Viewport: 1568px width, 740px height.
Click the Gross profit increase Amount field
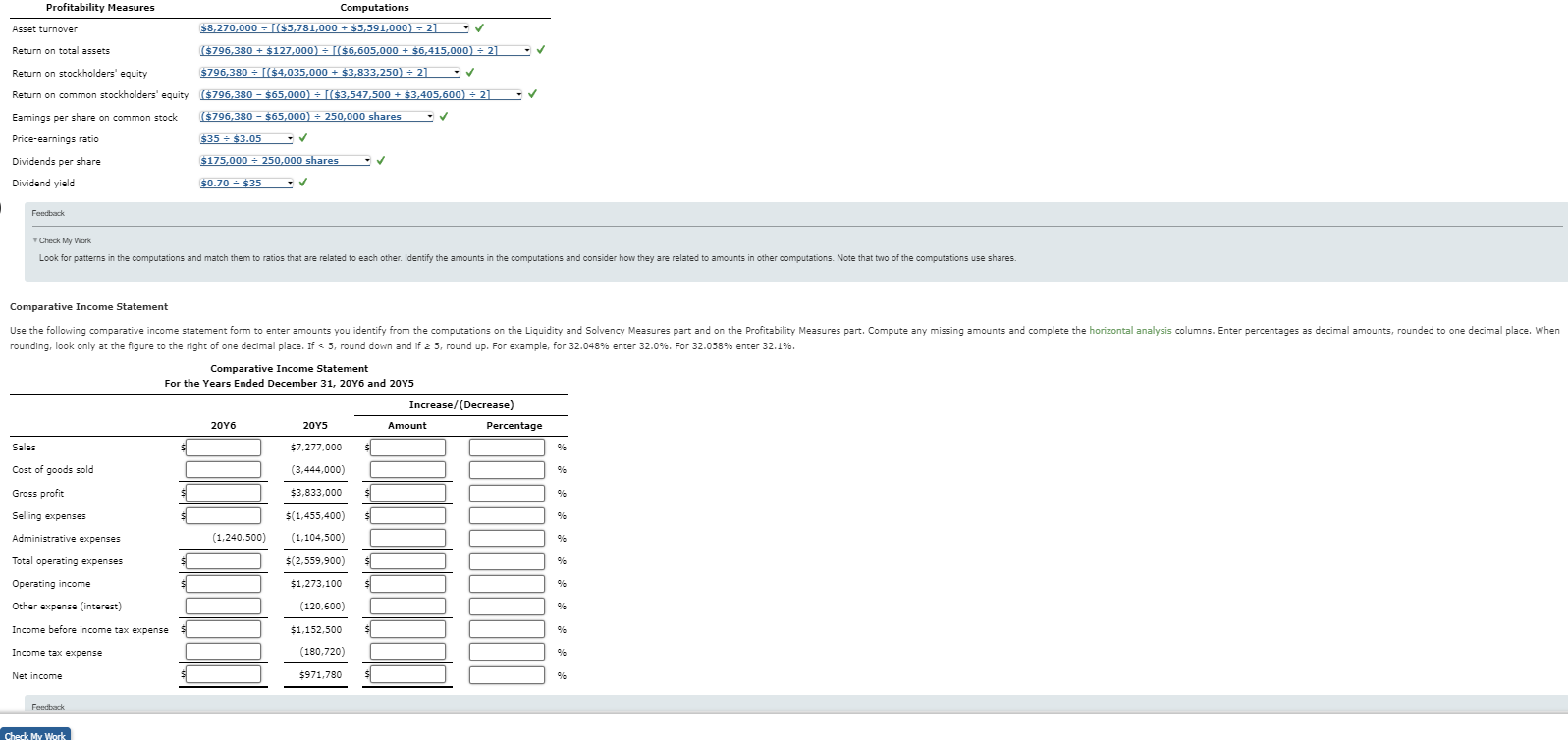(x=408, y=493)
